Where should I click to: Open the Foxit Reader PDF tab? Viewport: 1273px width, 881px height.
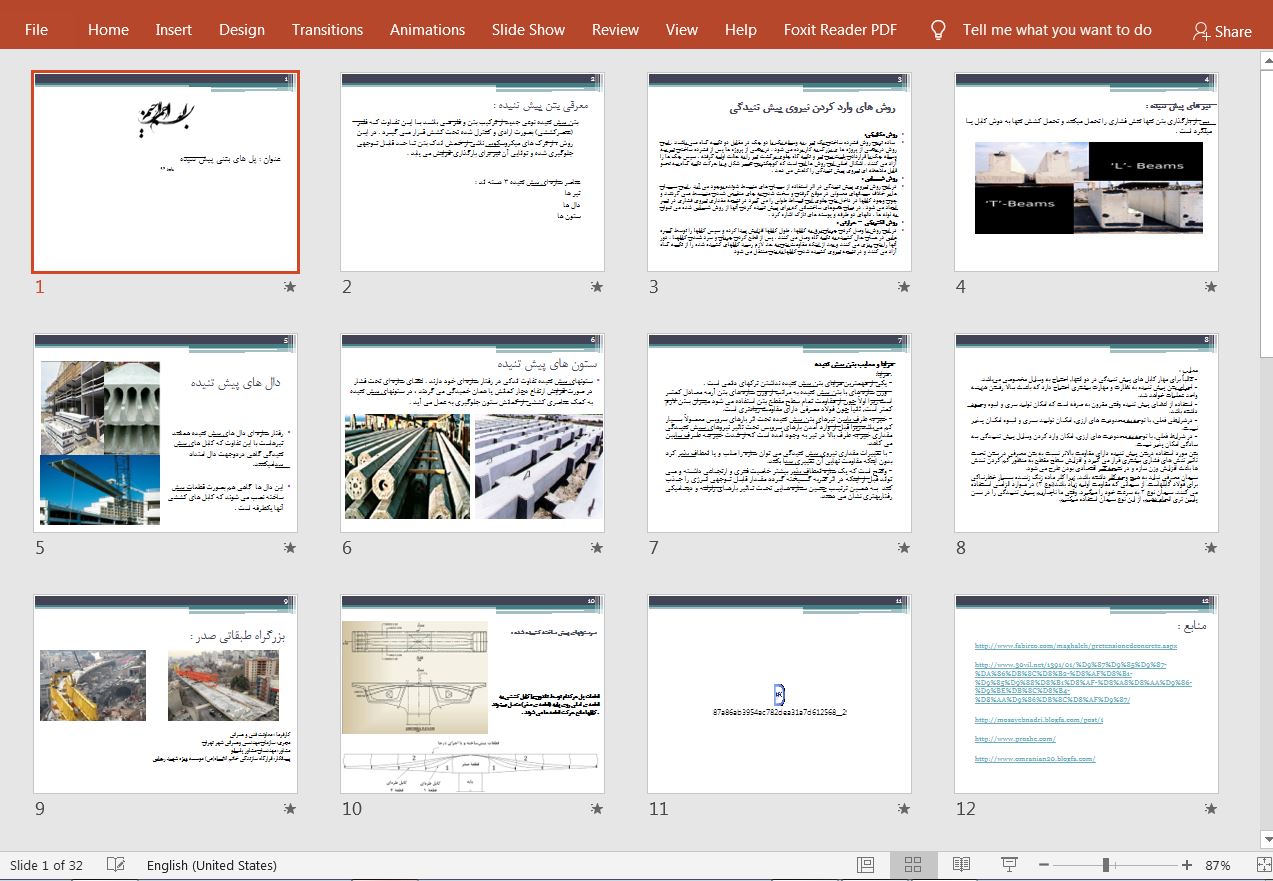[x=840, y=30]
